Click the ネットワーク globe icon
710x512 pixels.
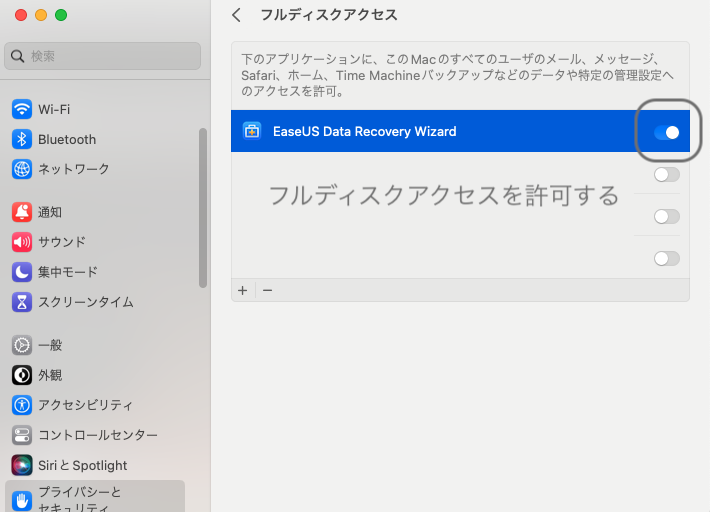22,169
